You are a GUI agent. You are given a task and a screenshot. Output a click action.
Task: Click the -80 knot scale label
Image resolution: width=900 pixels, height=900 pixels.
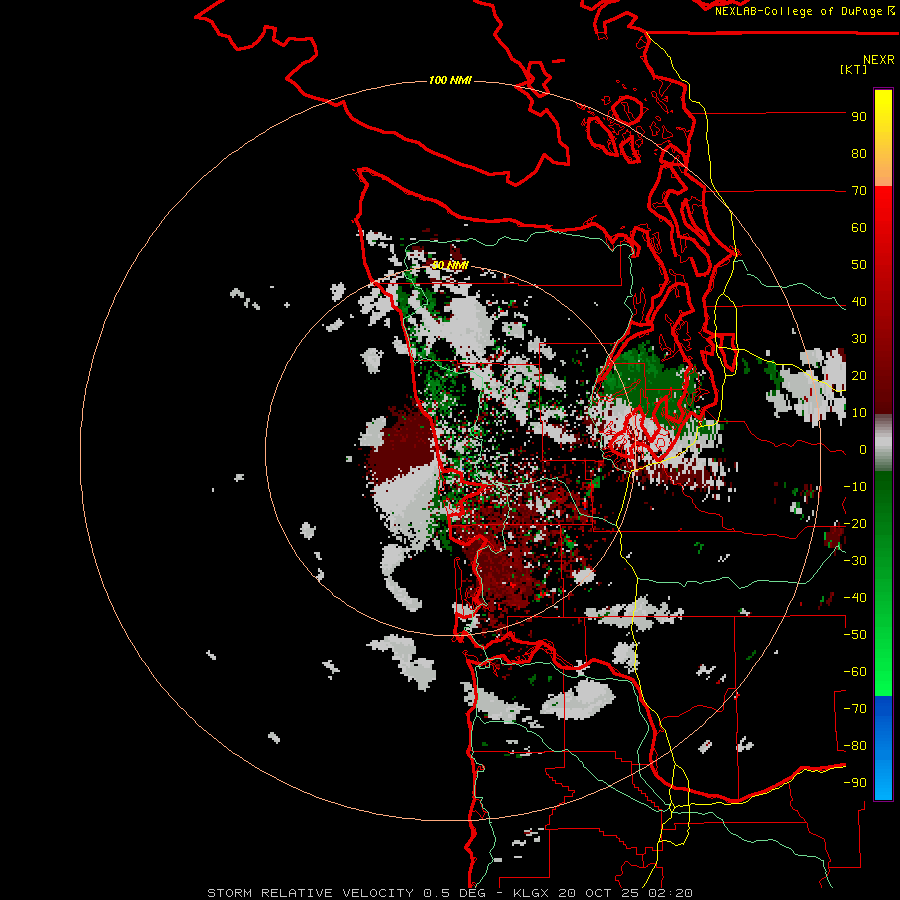coord(855,746)
